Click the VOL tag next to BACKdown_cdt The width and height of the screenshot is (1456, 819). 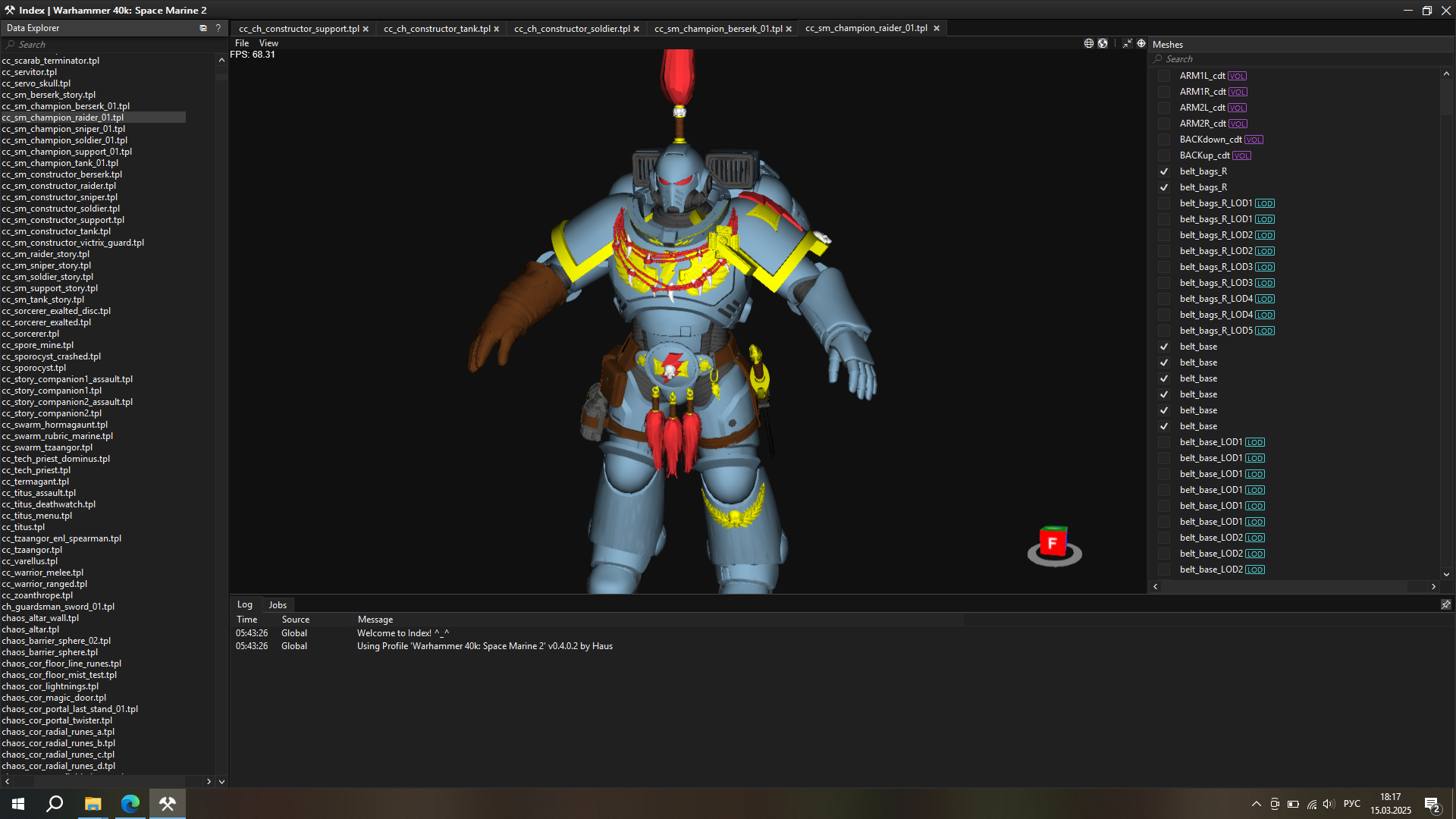tap(1254, 140)
